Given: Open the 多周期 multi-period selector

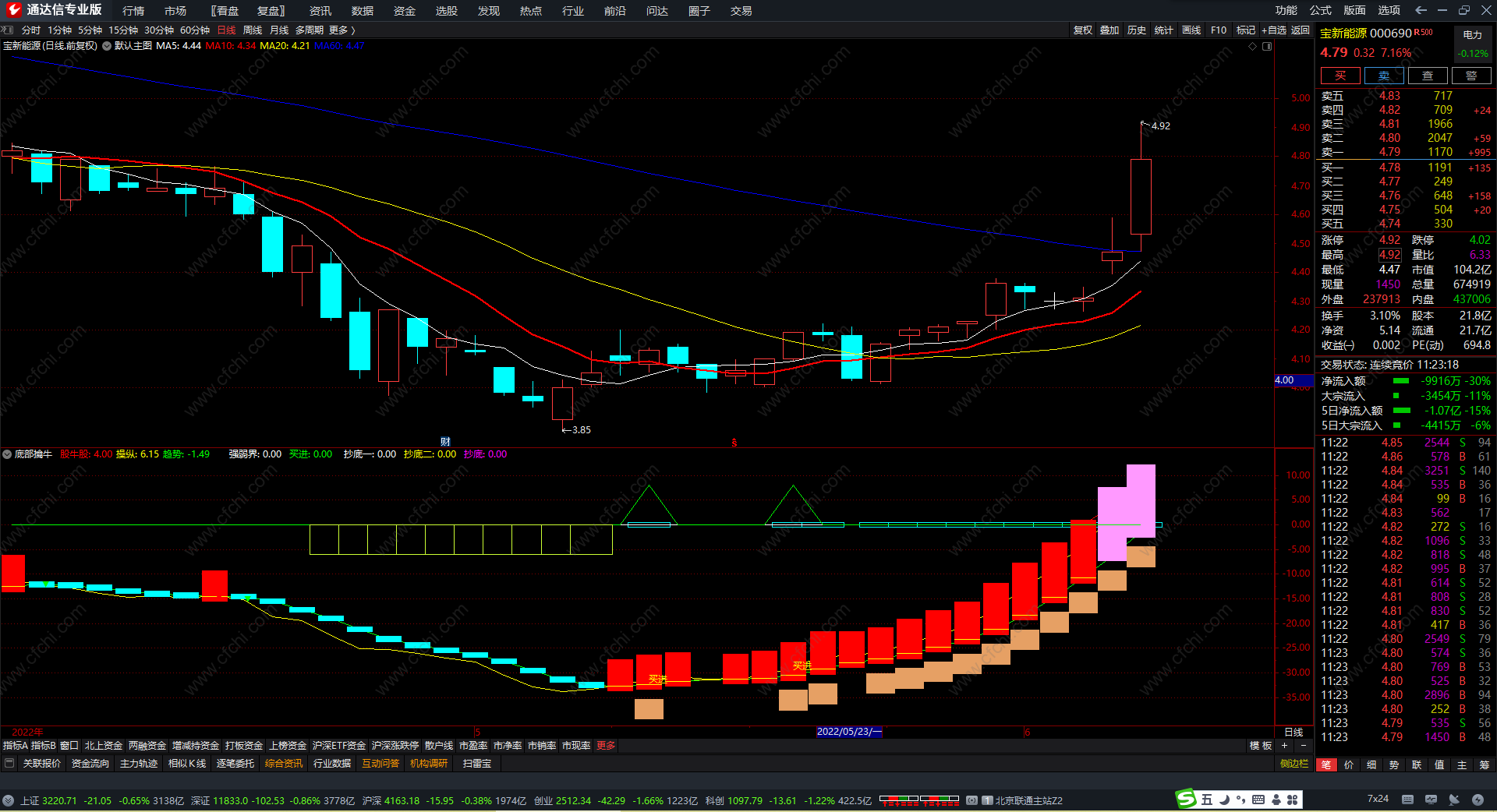Looking at the screenshot, I should 310,30.
